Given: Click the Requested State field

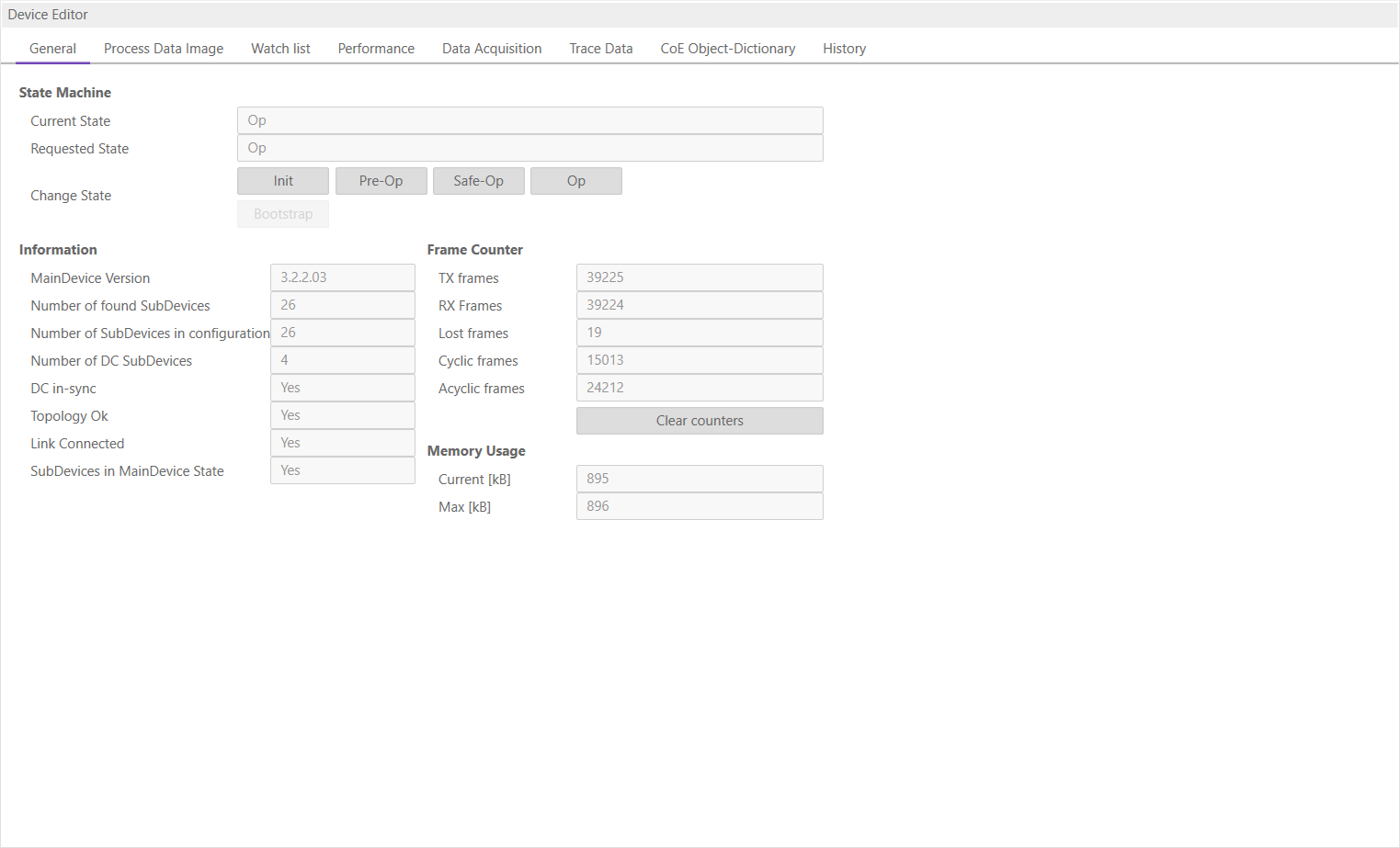Looking at the screenshot, I should click(x=529, y=148).
